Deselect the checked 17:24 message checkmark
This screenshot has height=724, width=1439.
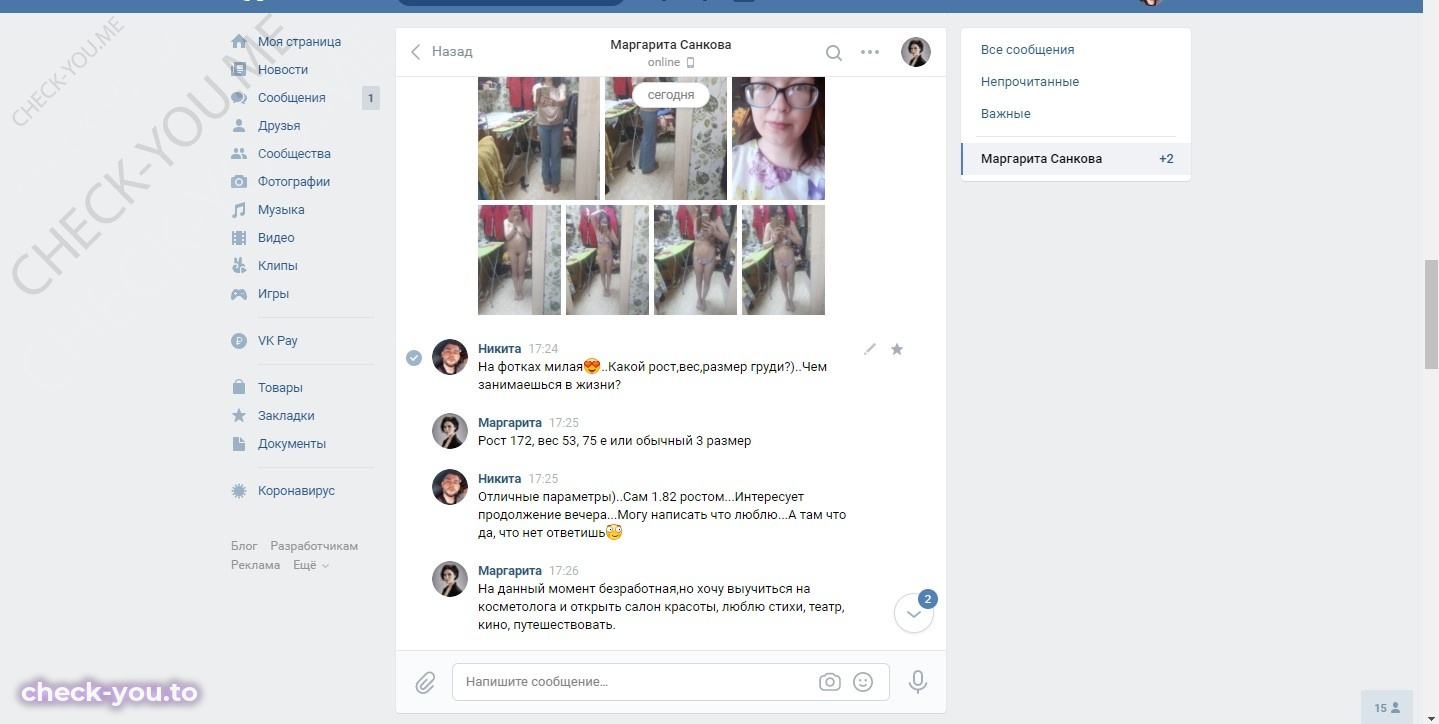(x=414, y=358)
